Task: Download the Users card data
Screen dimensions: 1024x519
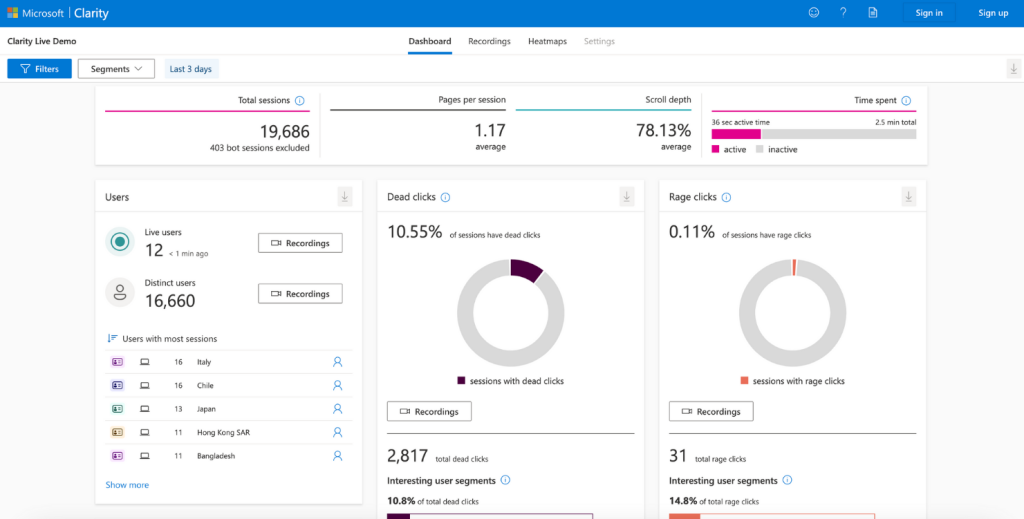Action: [345, 197]
